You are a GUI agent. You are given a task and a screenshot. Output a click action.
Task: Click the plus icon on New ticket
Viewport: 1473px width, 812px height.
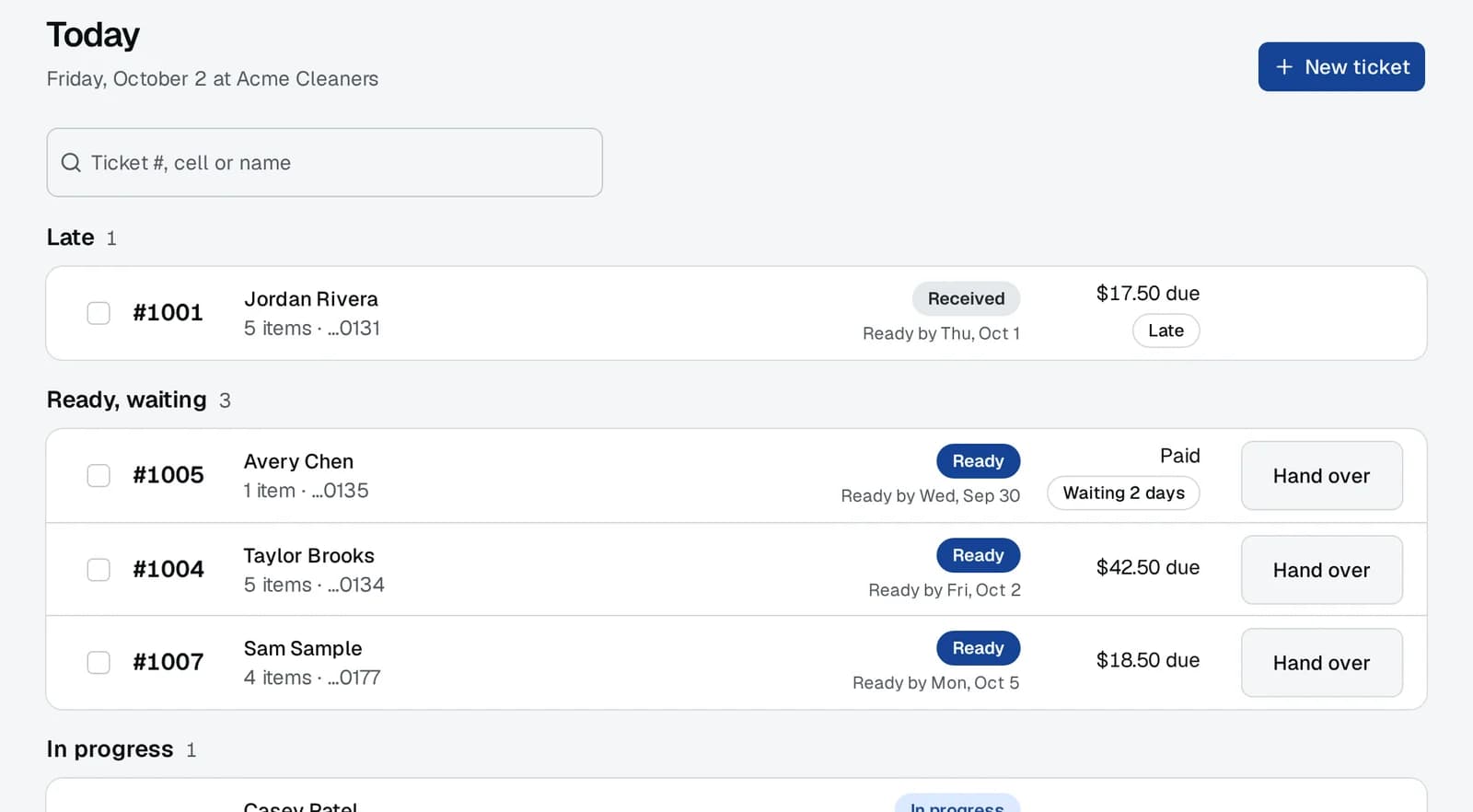pos(1284,67)
